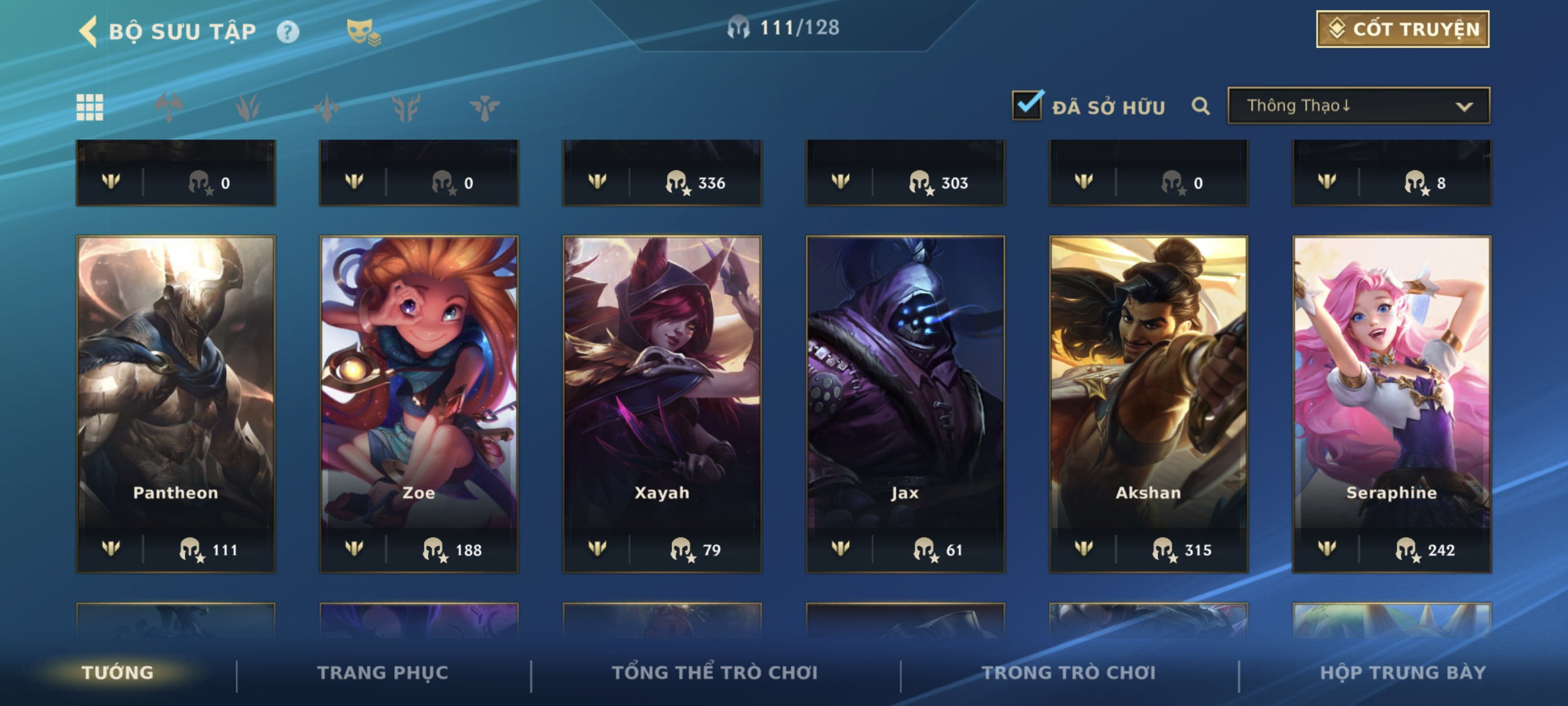This screenshot has height=706, width=1568.
Task: Switch to the Trang Phục tab
Action: [382, 672]
